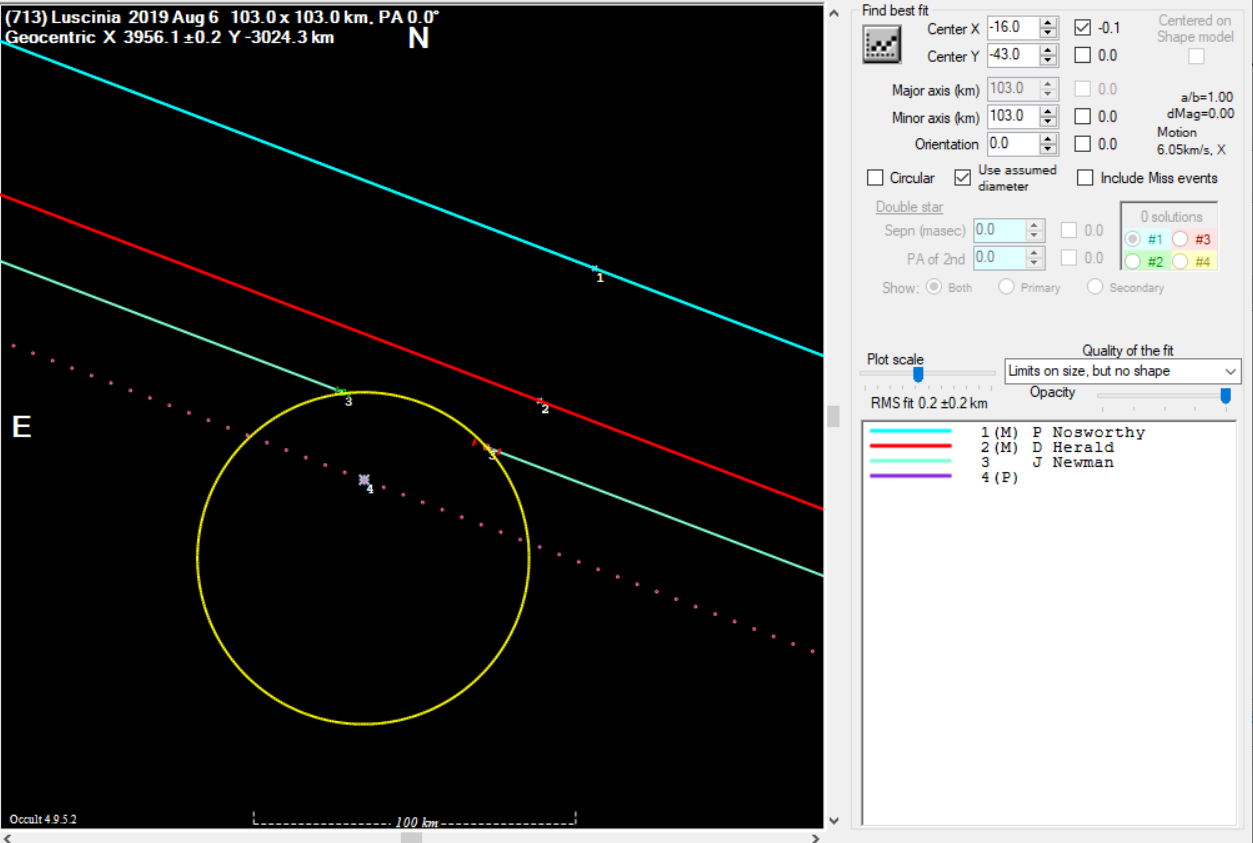The width and height of the screenshot is (1253, 843).
Task: Select solution #3 radio button
Action: tap(1180, 239)
